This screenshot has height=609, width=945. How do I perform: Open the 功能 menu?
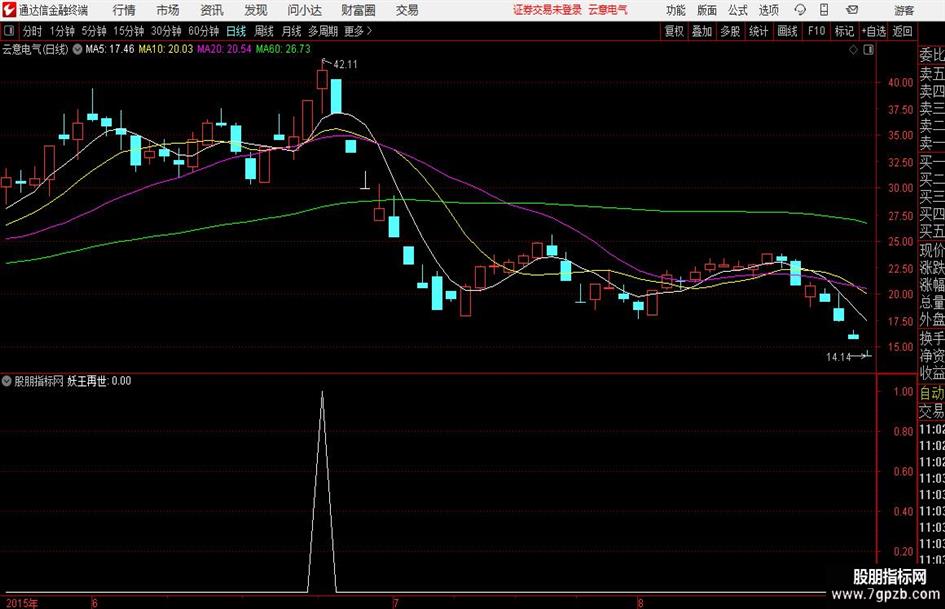(676, 10)
